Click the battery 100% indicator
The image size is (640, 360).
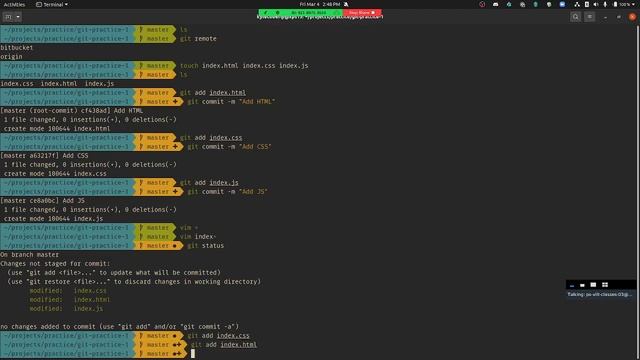622,4
